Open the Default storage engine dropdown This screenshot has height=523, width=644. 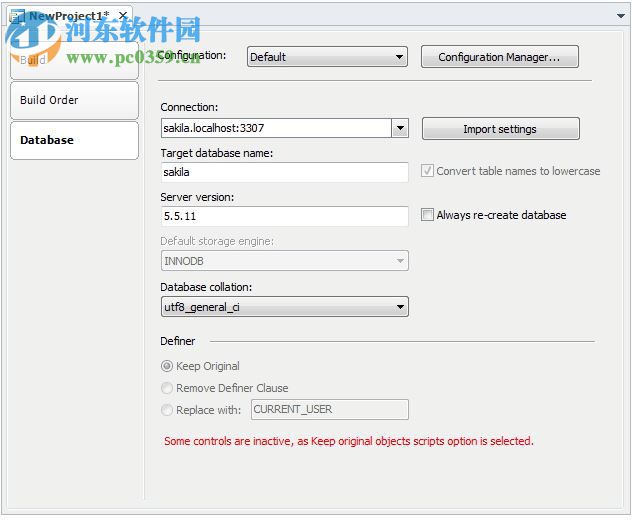[x=285, y=261]
